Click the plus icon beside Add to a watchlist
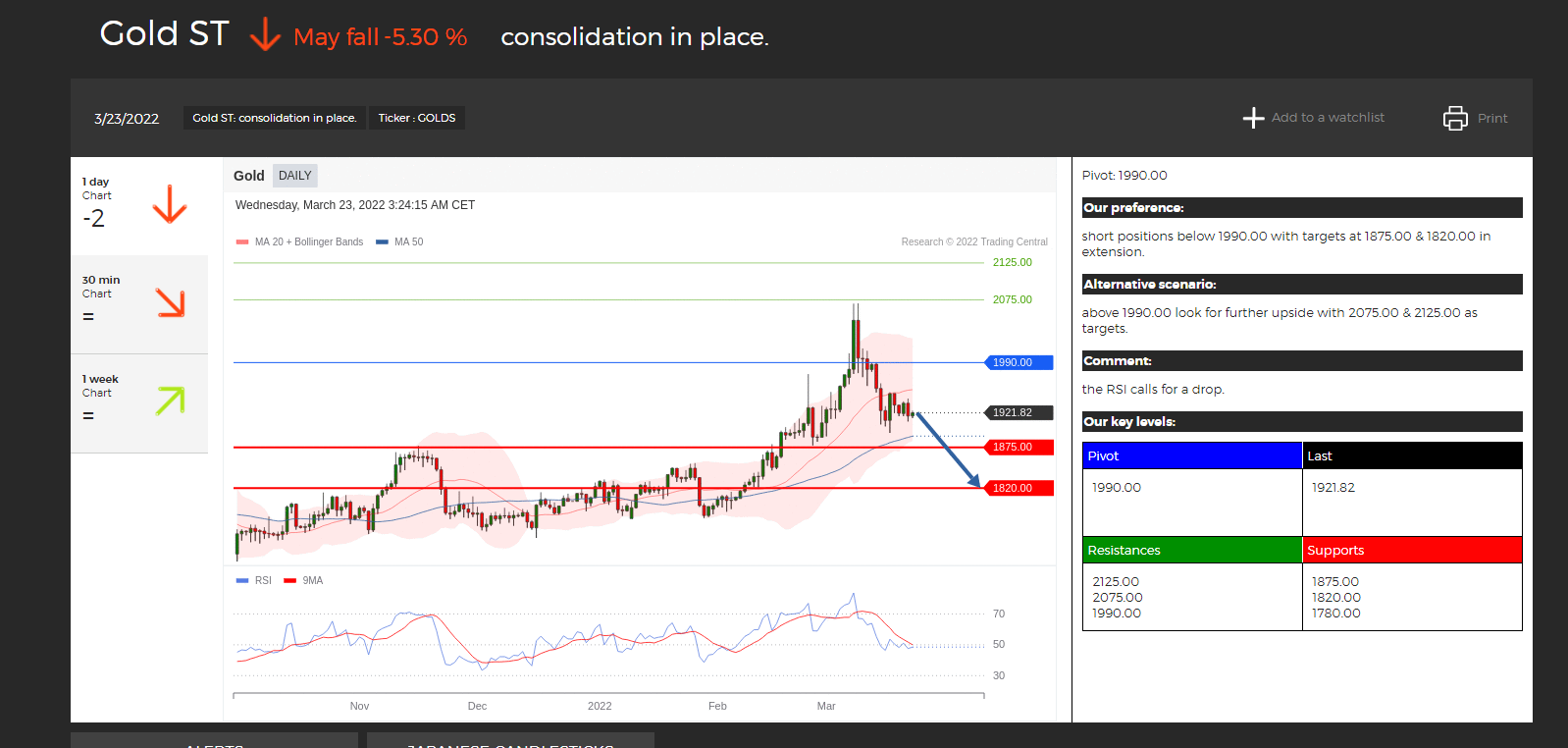This screenshot has width=1568, height=748. click(x=1253, y=118)
